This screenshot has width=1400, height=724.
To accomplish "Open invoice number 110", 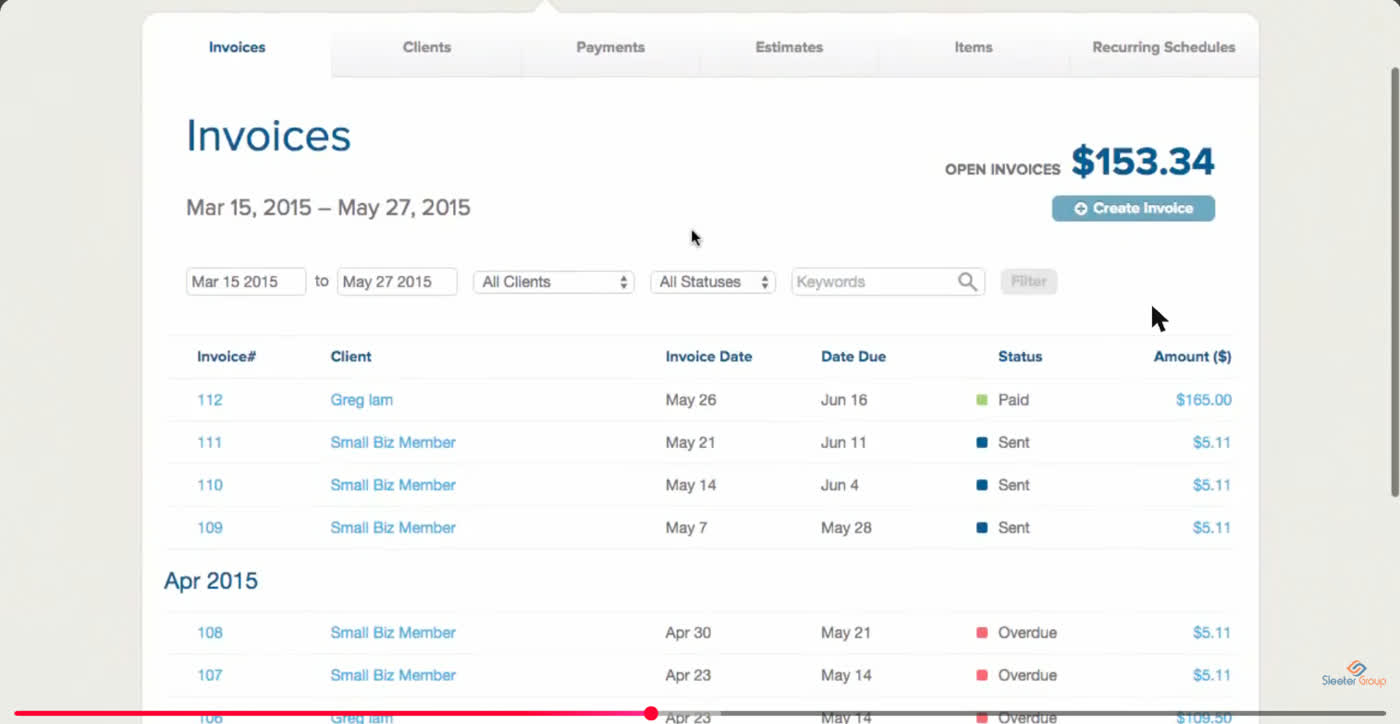I will pos(210,485).
